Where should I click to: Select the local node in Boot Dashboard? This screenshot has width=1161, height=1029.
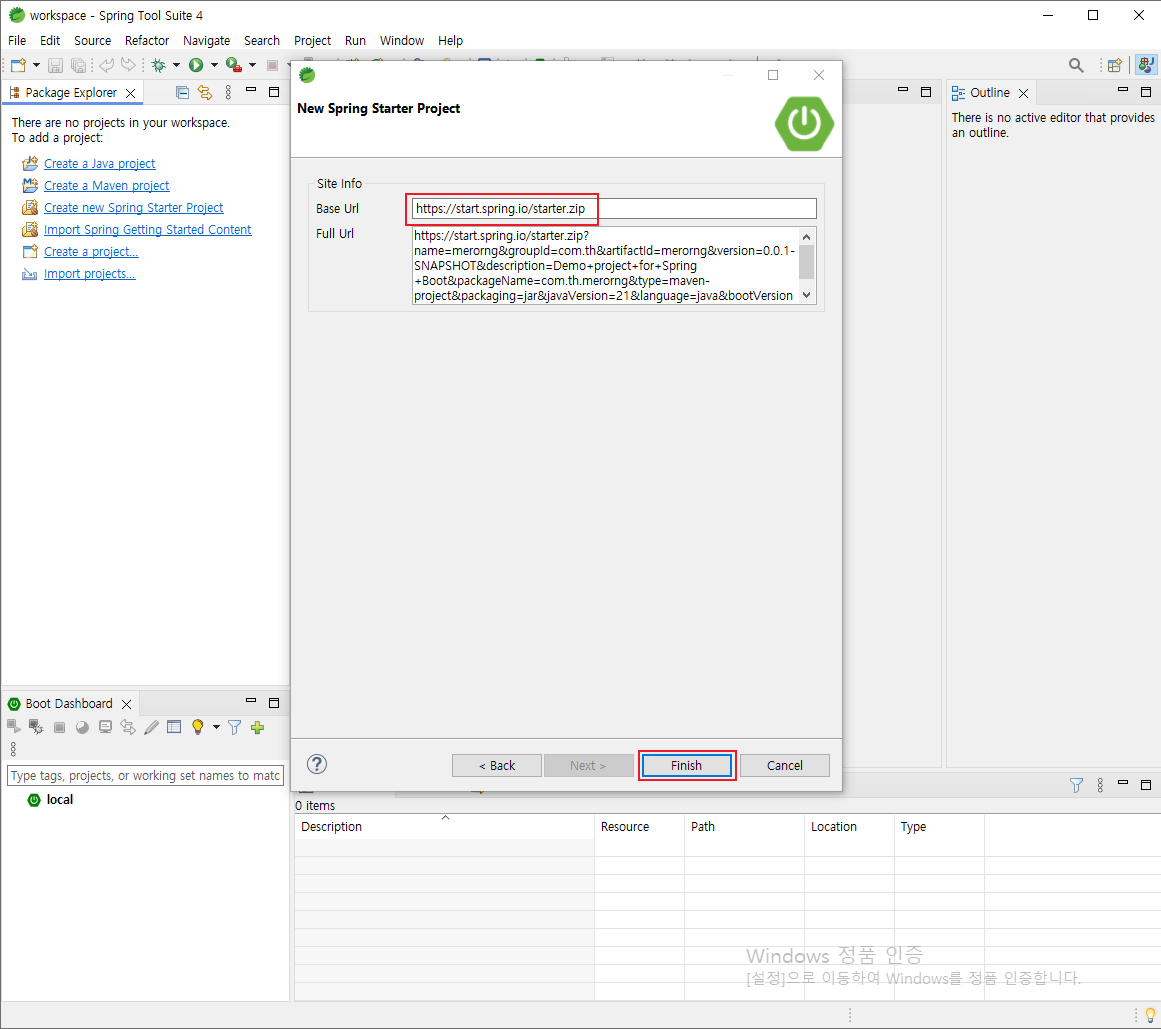coord(59,800)
